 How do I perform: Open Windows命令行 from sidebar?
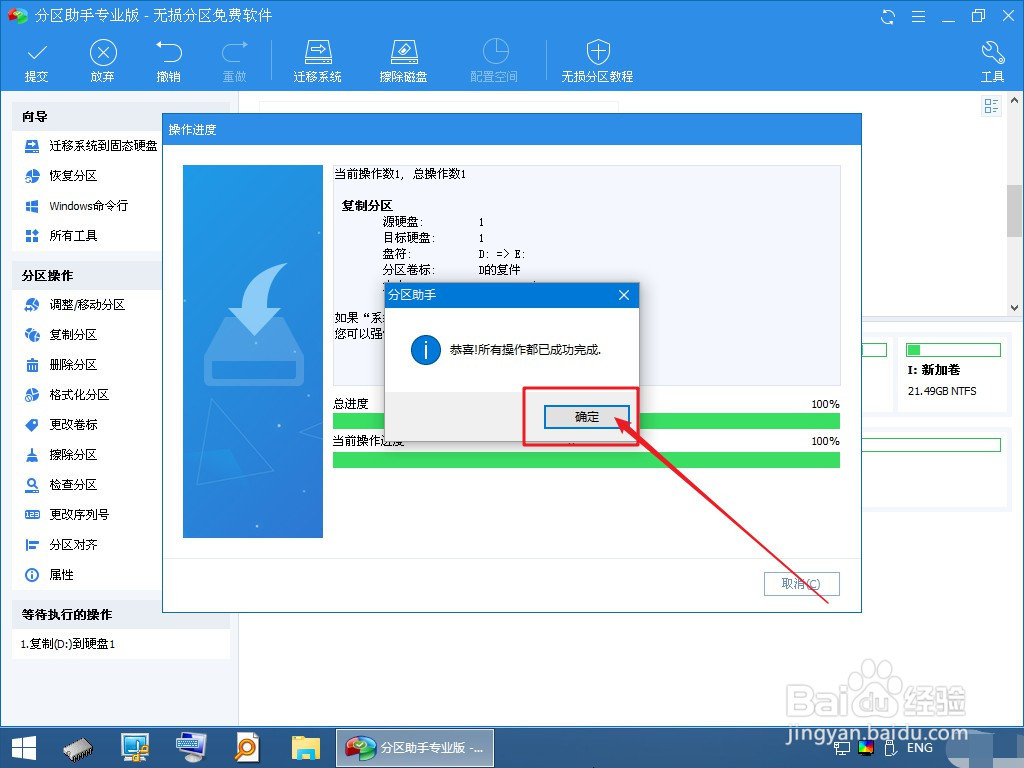tap(76, 206)
